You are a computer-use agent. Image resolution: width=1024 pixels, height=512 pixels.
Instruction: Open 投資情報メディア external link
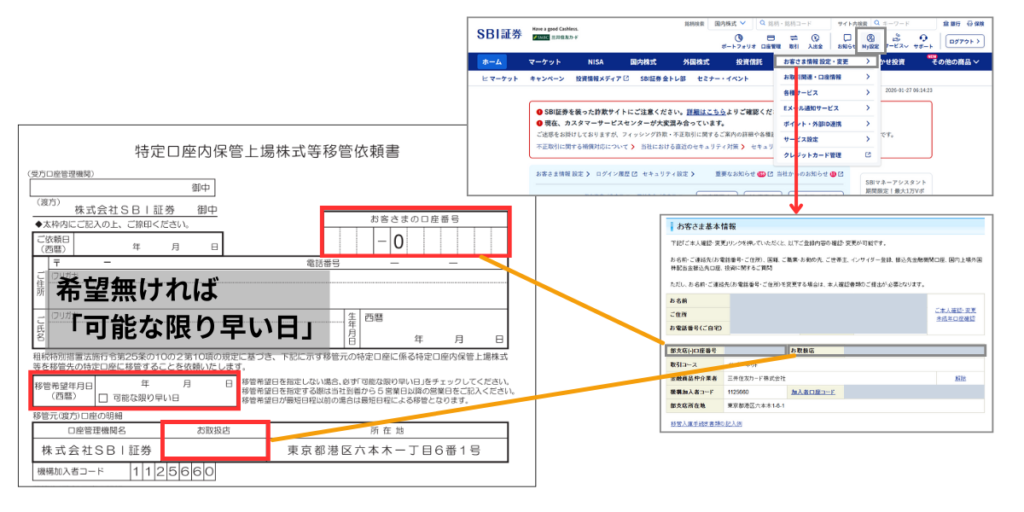click(x=602, y=78)
